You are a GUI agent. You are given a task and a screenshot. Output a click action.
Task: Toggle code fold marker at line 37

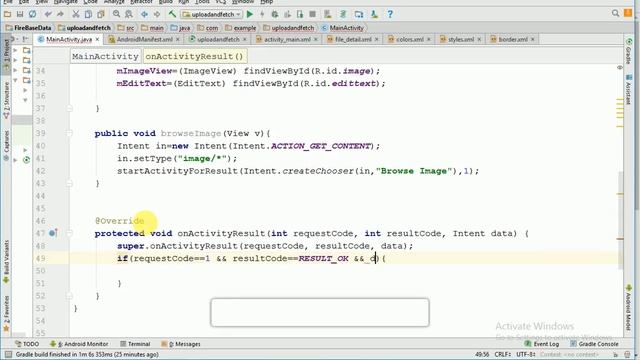(x=69, y=108)
